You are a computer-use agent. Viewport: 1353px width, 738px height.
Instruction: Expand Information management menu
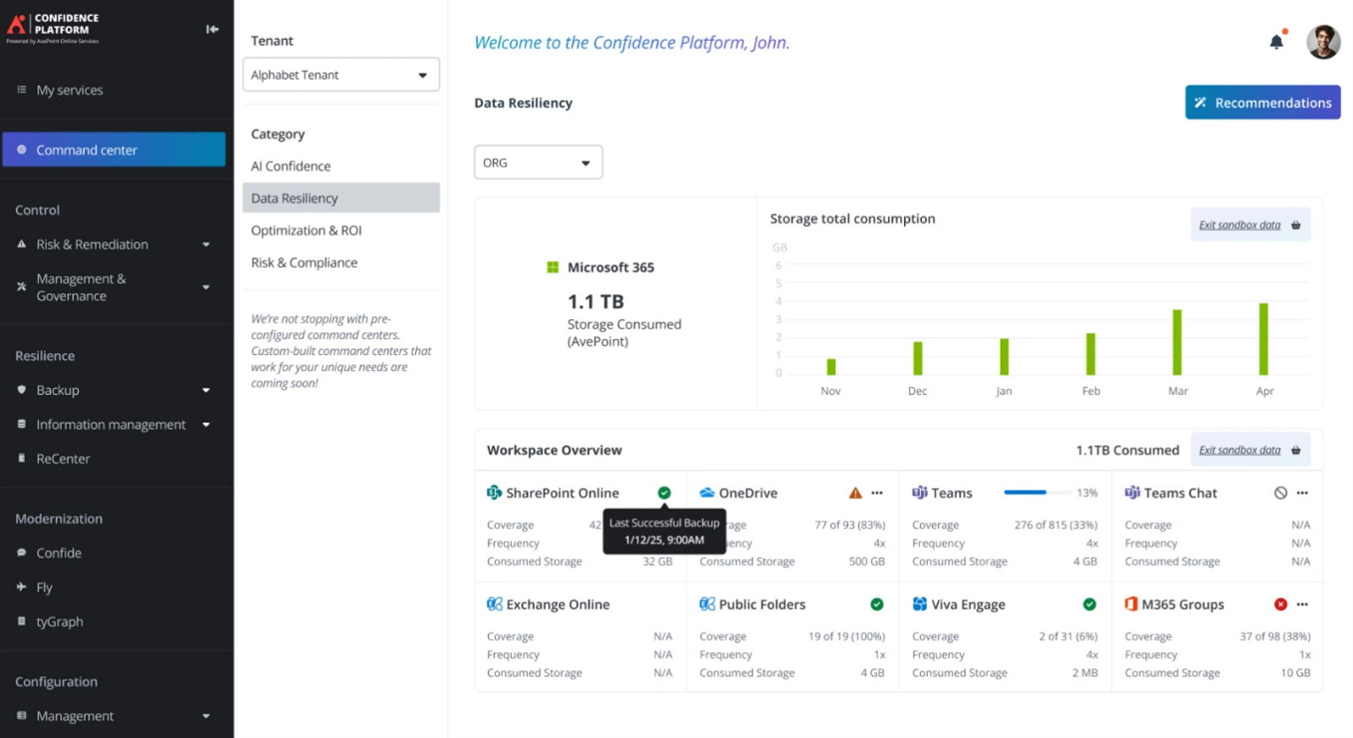tap(206, 424)
